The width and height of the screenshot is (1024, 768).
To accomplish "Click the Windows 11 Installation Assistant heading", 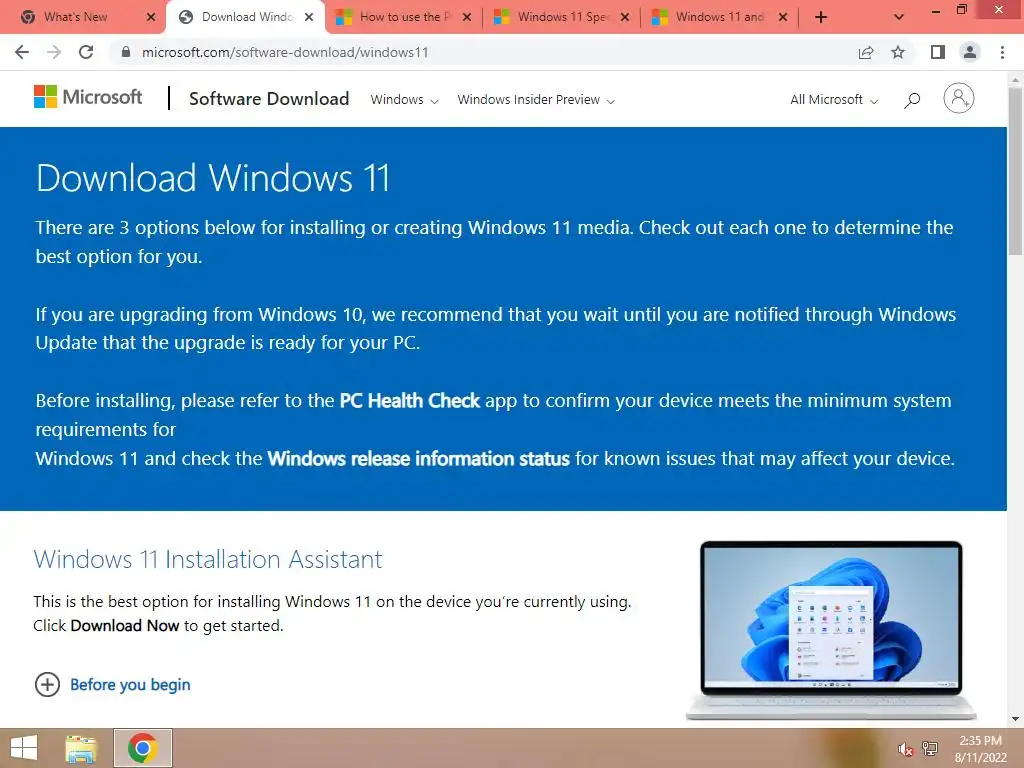I will (208, 560).
